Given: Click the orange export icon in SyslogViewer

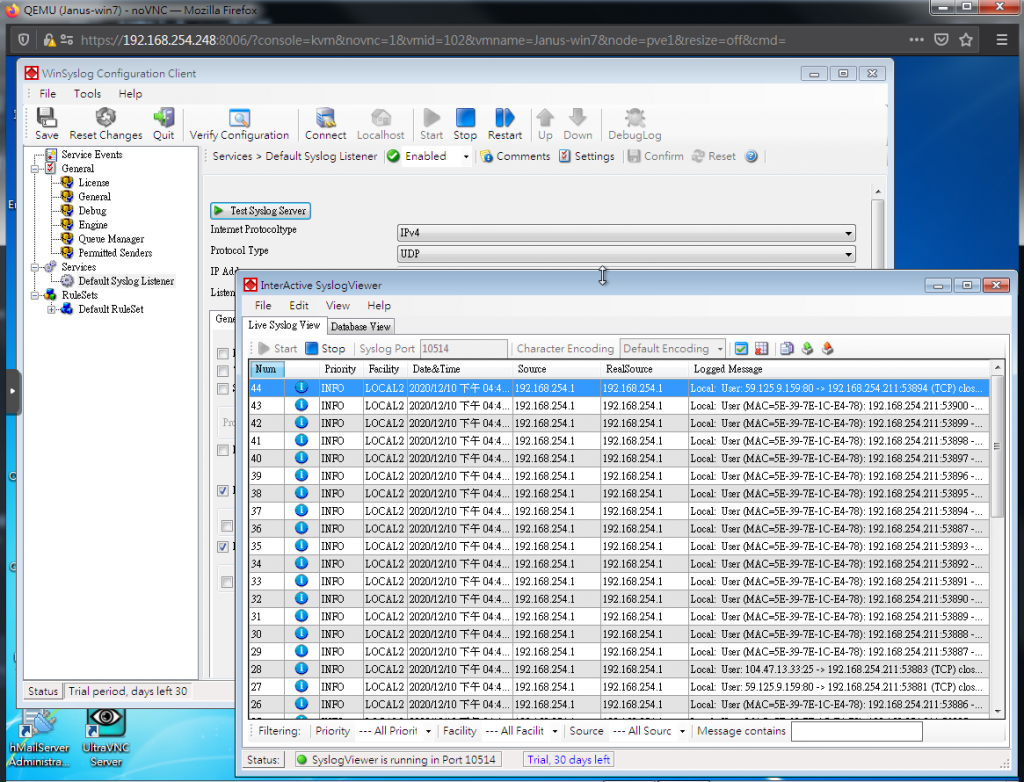Looking at the screenshot, I should (x=827, y=349).
